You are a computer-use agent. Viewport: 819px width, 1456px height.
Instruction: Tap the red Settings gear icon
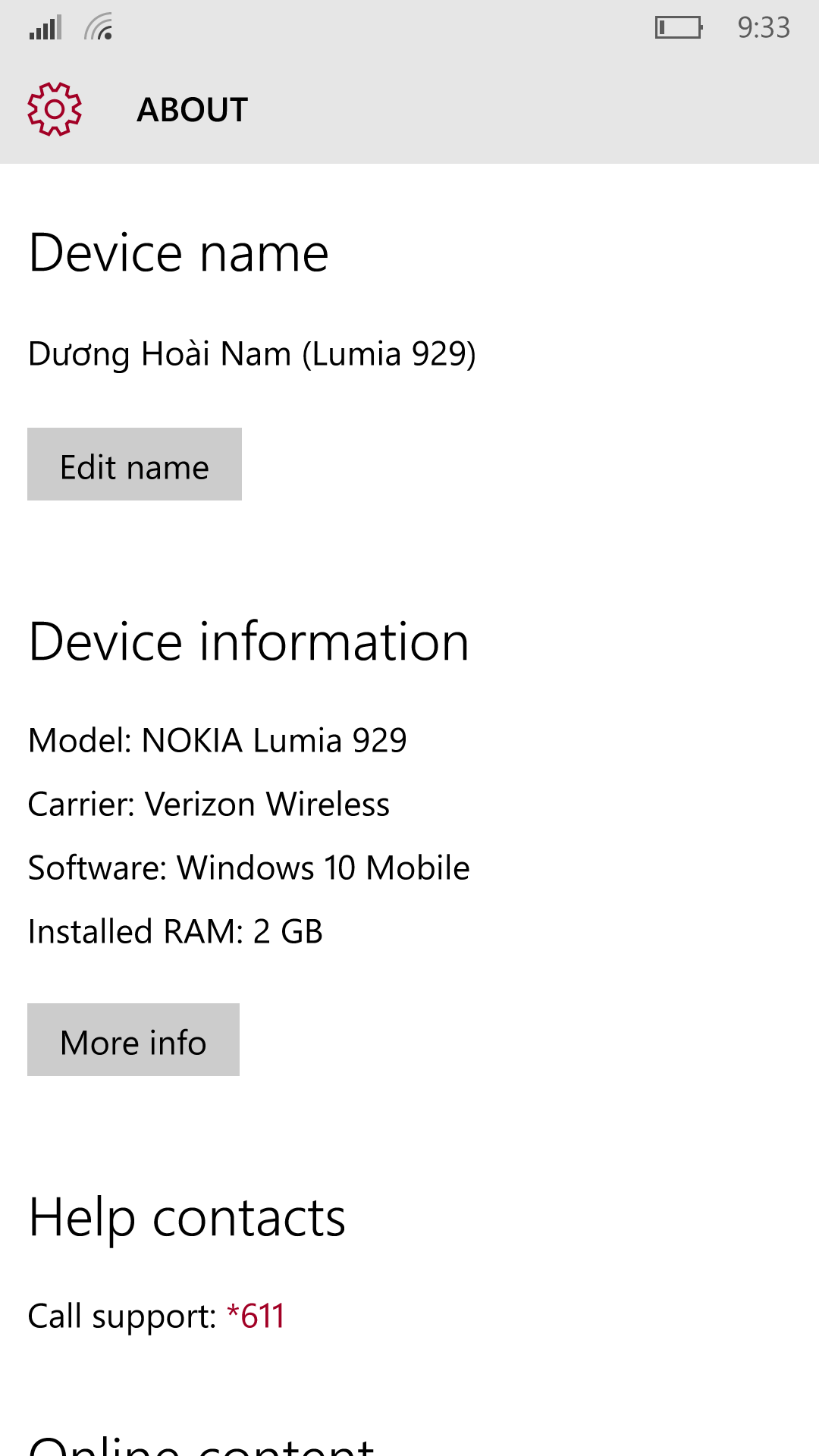click(x=55, y=109)
